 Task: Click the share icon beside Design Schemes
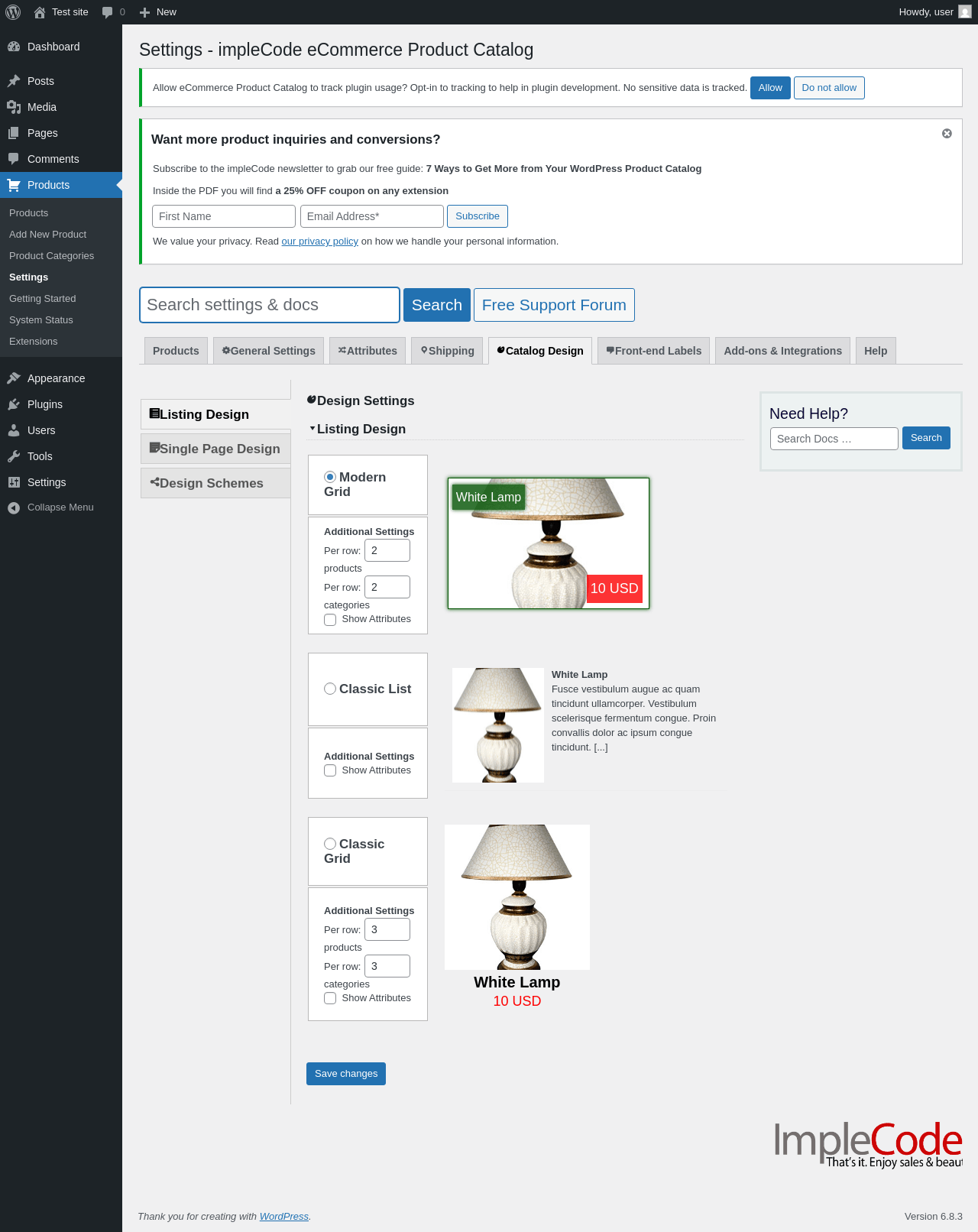[x=154, y=482]
